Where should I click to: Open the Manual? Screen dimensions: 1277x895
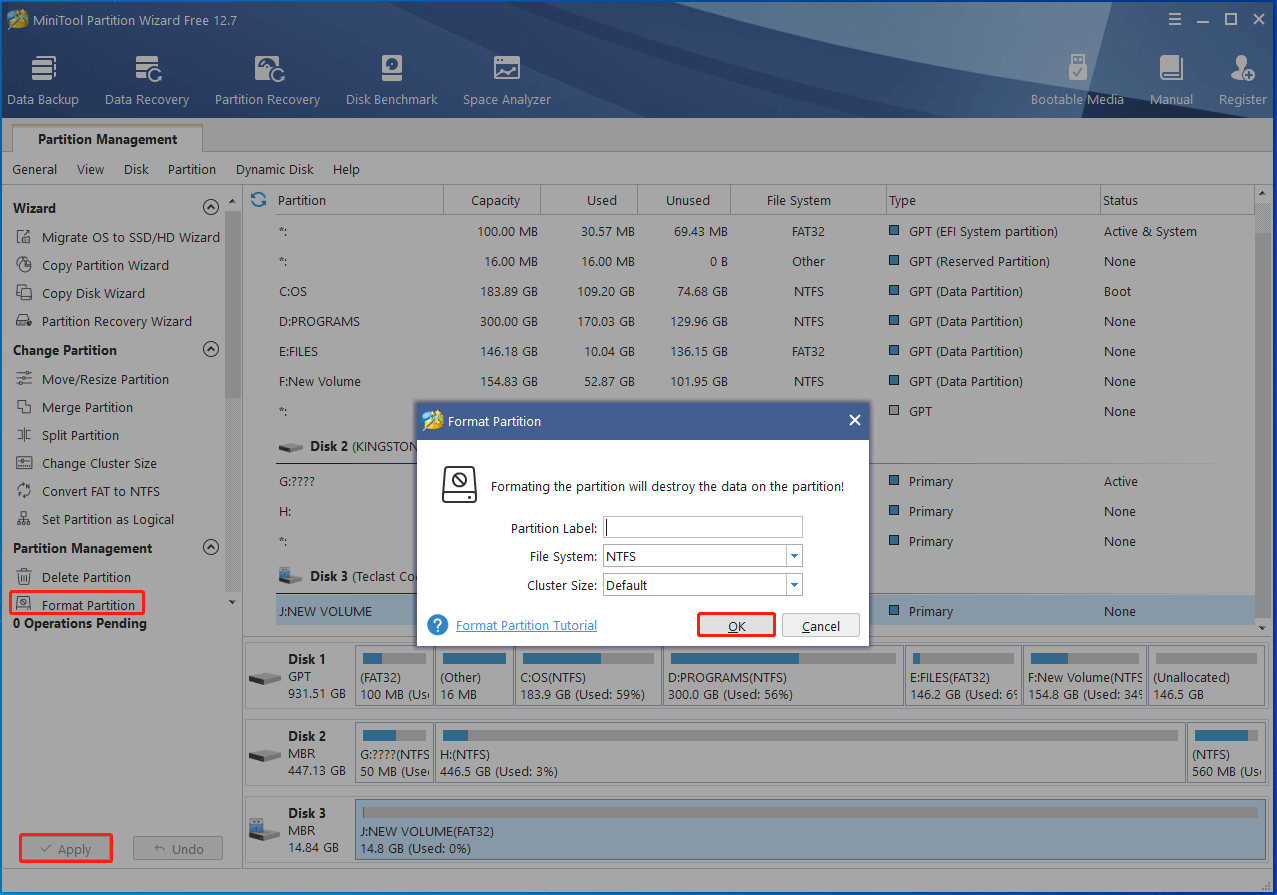1171,81
